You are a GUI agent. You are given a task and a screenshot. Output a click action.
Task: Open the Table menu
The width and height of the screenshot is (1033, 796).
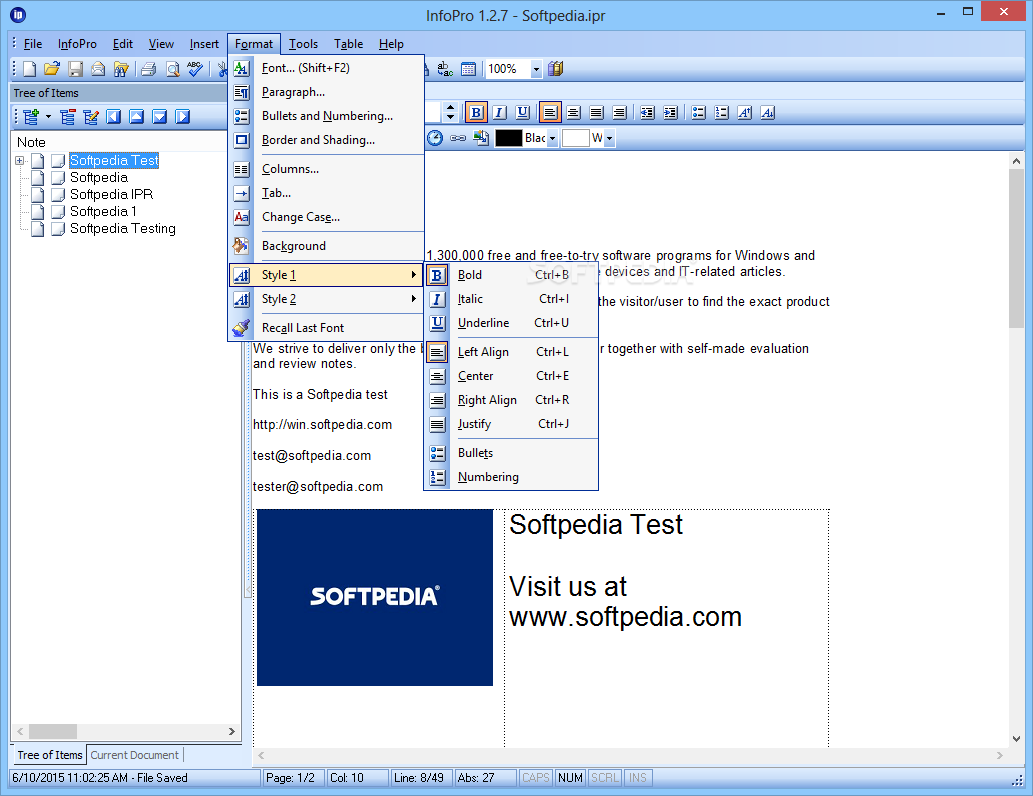[x=349, y=44]
